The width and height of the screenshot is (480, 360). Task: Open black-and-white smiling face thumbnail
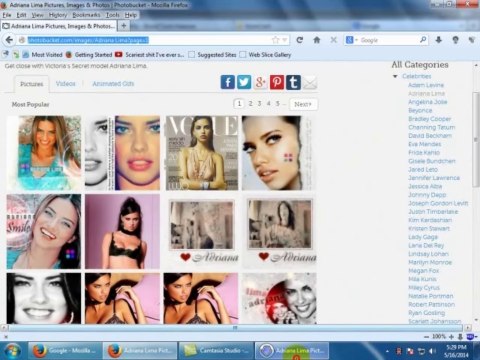(44, 298)
